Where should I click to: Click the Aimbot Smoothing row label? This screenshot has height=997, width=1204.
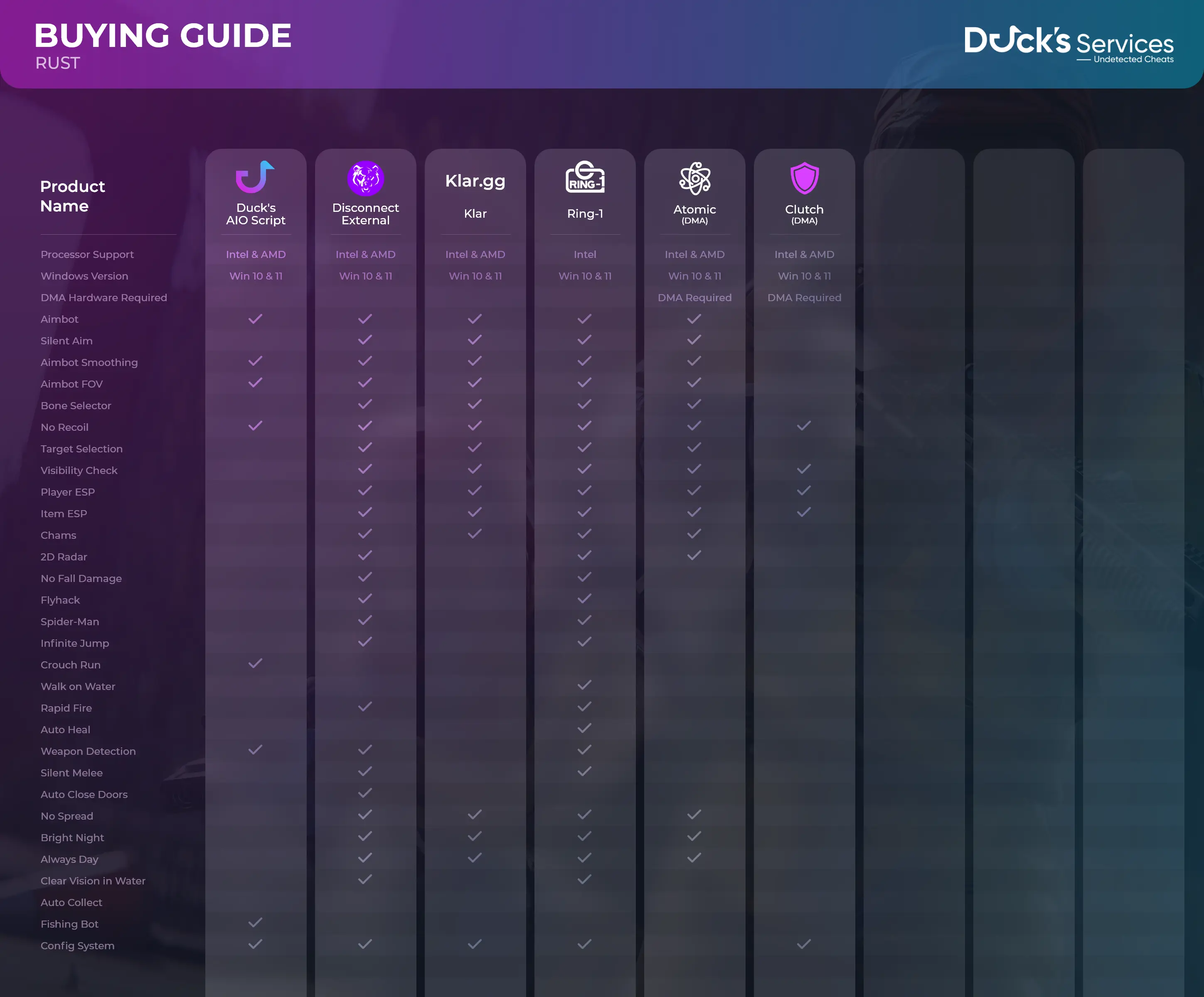[x=89, y=363]
